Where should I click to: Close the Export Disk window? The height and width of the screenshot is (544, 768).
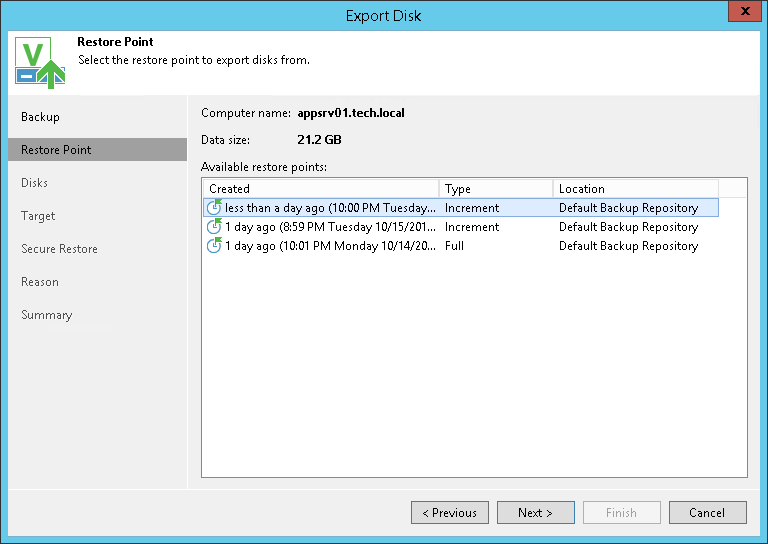point(745,11)
